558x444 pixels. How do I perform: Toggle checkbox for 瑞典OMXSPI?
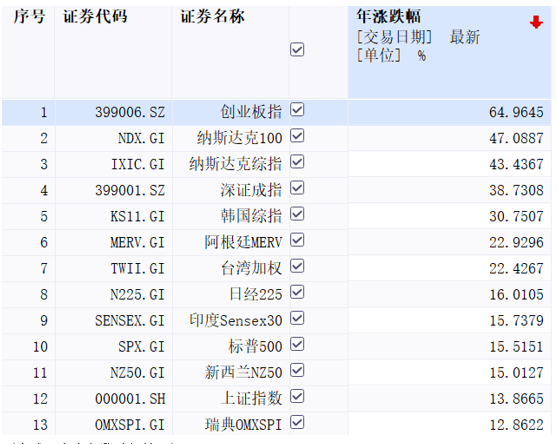tap(297, 423)
